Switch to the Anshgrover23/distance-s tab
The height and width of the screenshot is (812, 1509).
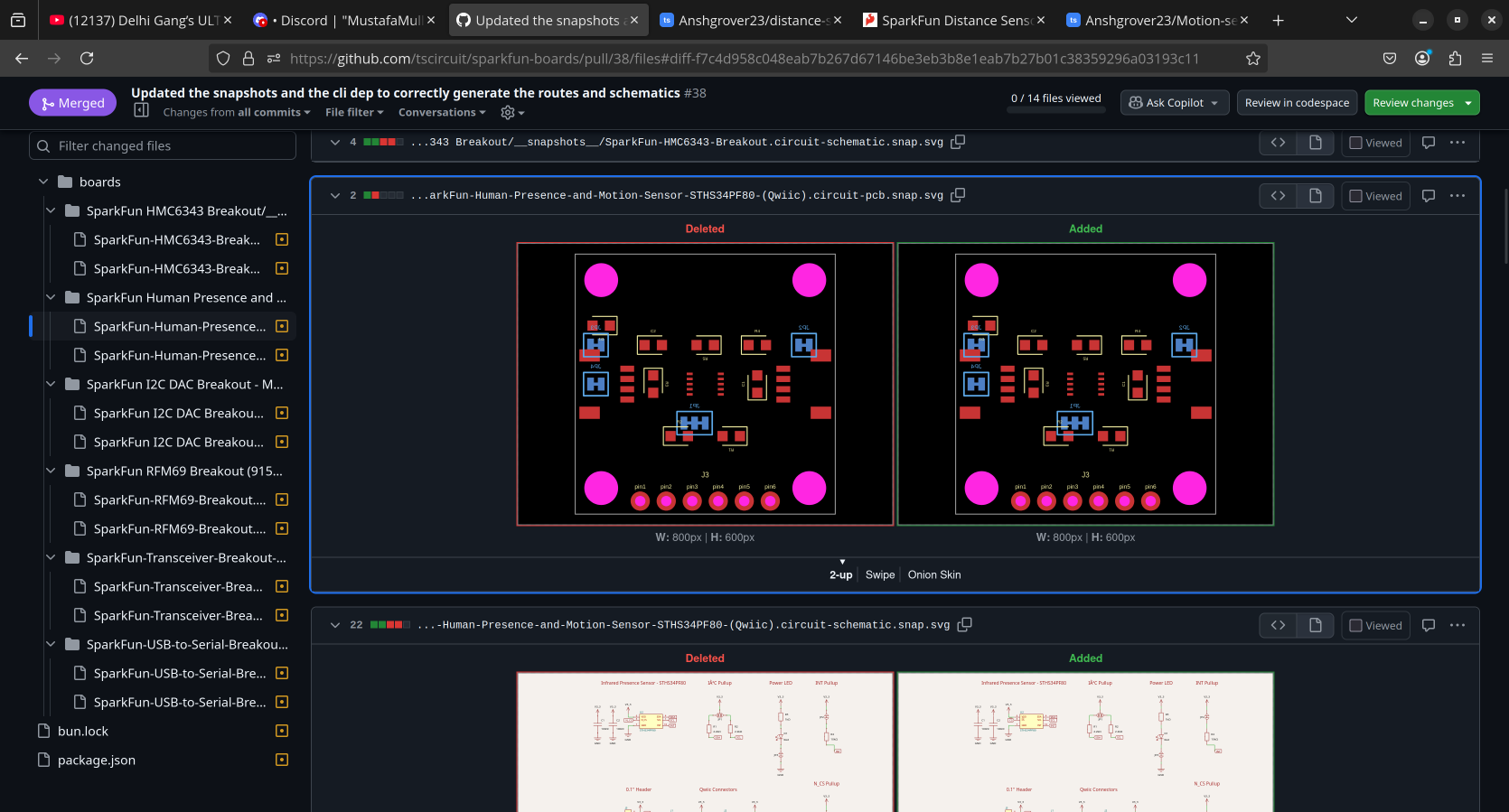tap(751, 20)
